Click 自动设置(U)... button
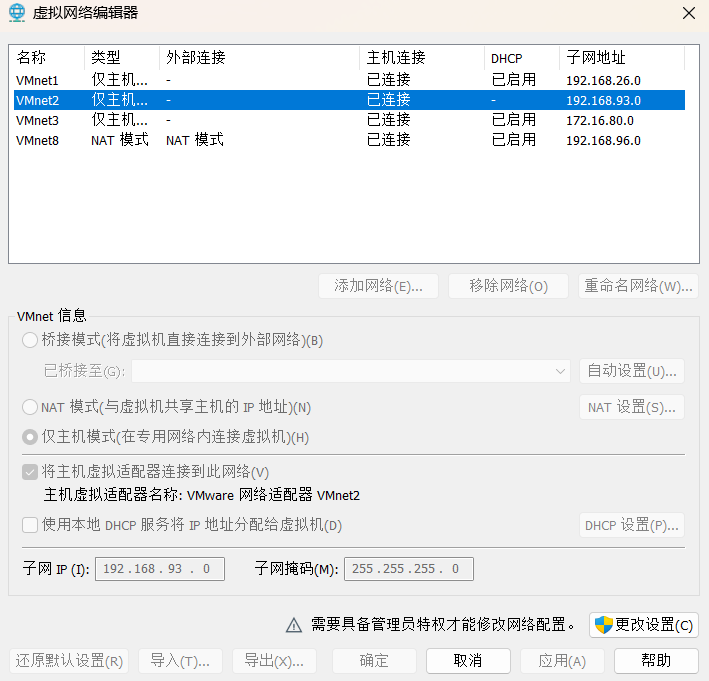This screenshot has height=681, width=709. click(632, 371)
